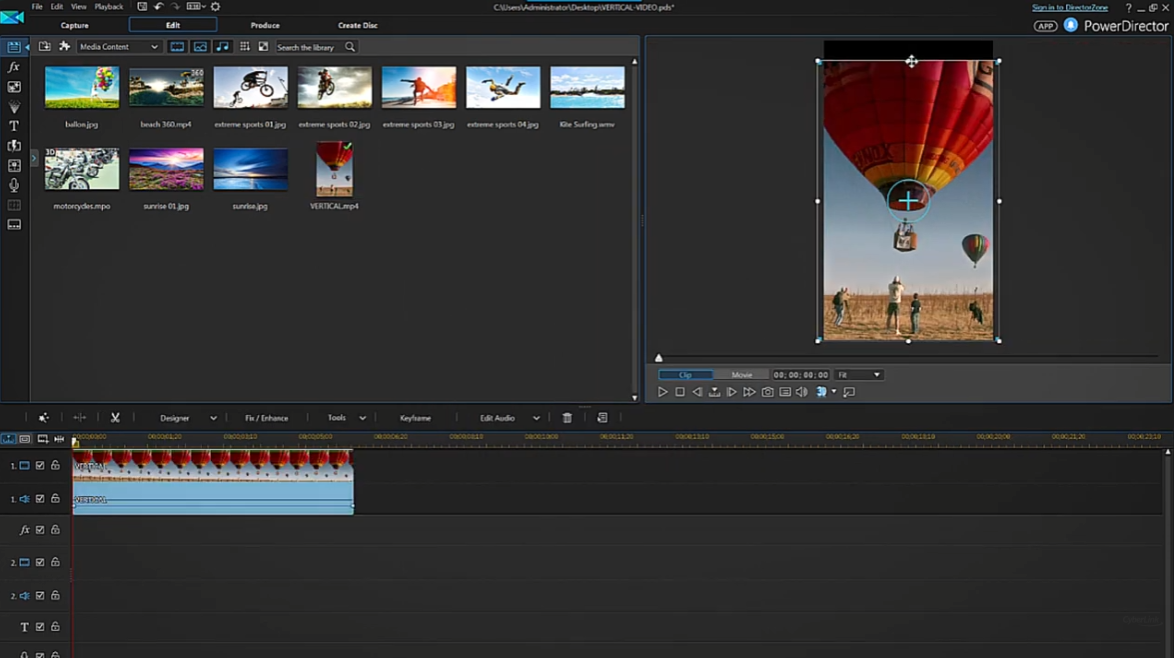Expand the Media Content dropdown
Image resolution: width=1174 pixels, height=658 pixels.
tap(119, 46)
